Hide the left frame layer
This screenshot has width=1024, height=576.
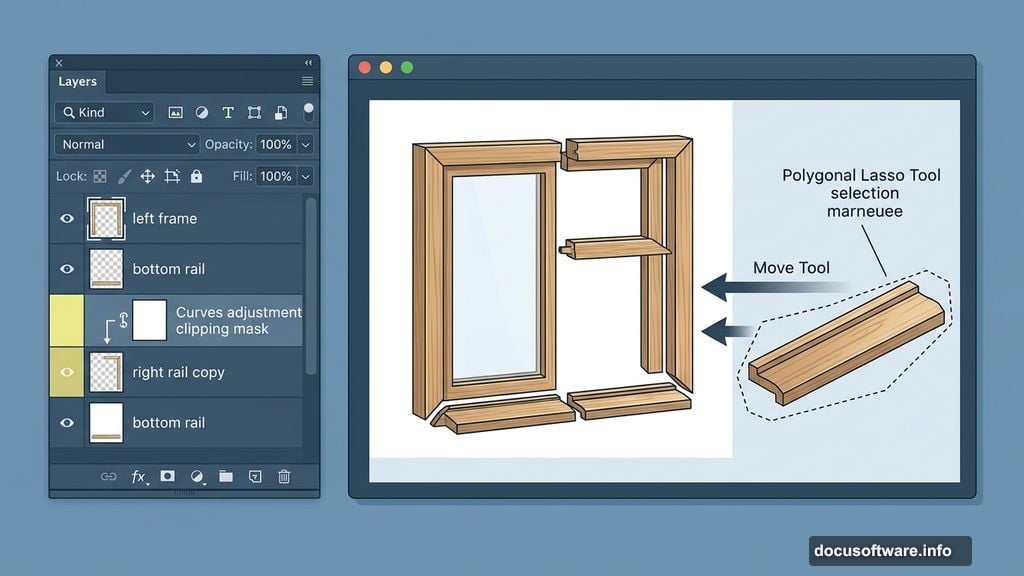[x=66, y=218]
